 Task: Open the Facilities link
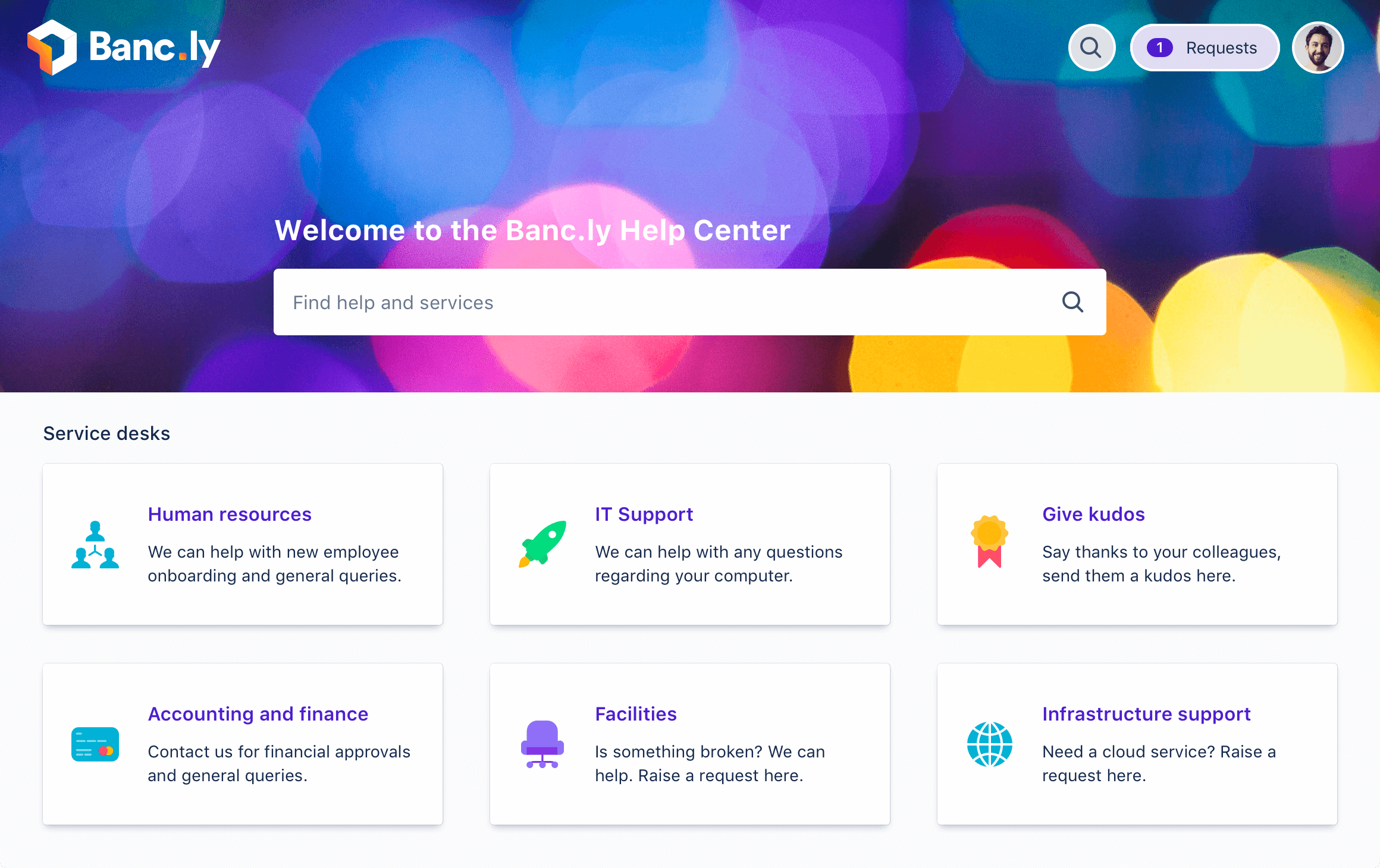click(x=636, y=714)
